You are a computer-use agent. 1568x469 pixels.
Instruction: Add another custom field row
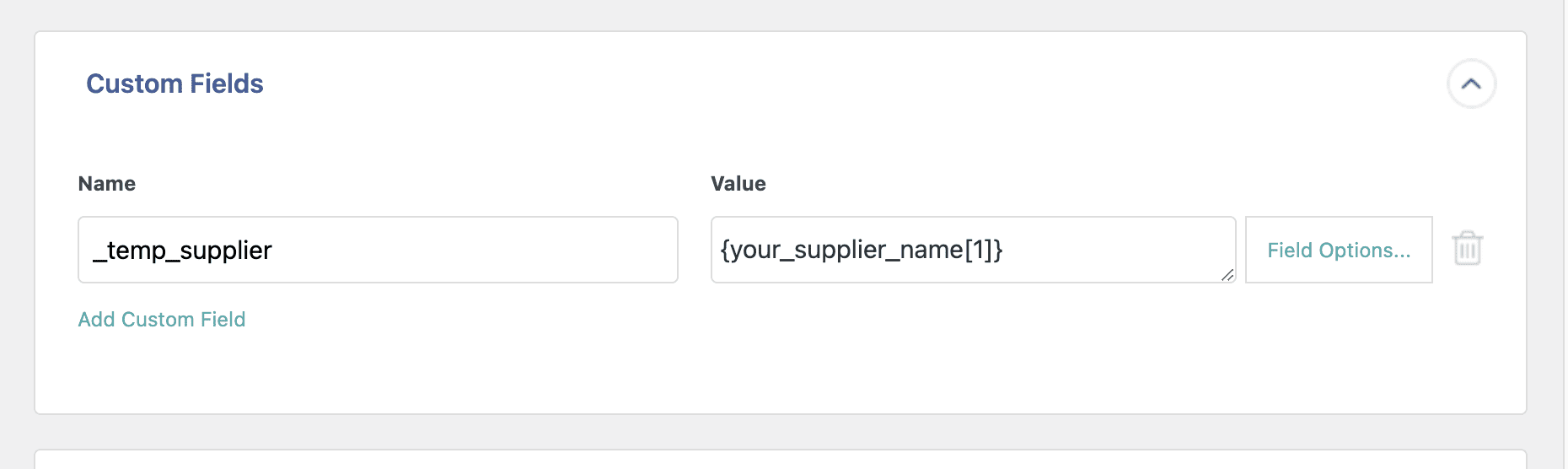click(162, 320)
